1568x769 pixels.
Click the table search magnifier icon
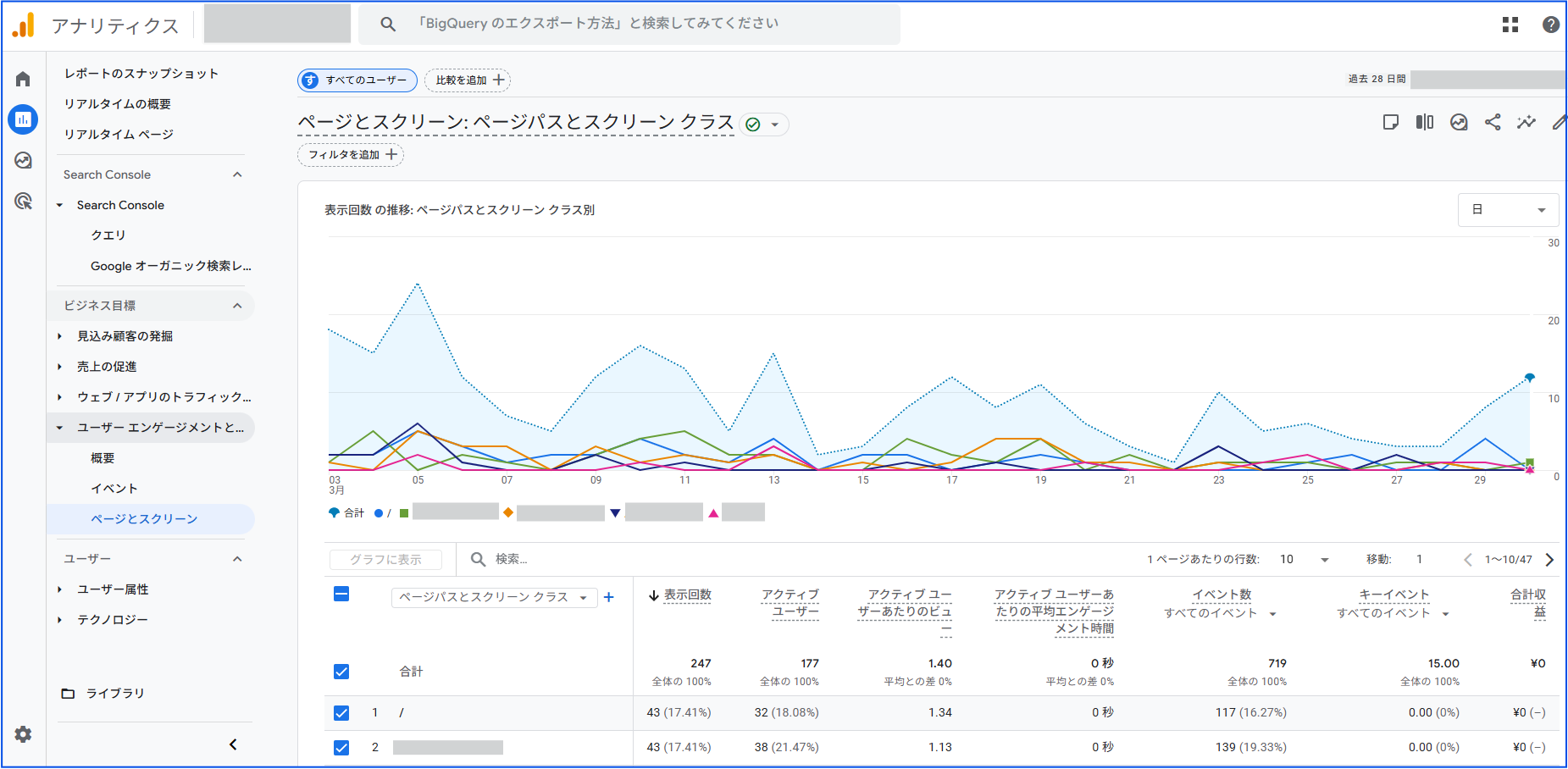pos(478,559)
